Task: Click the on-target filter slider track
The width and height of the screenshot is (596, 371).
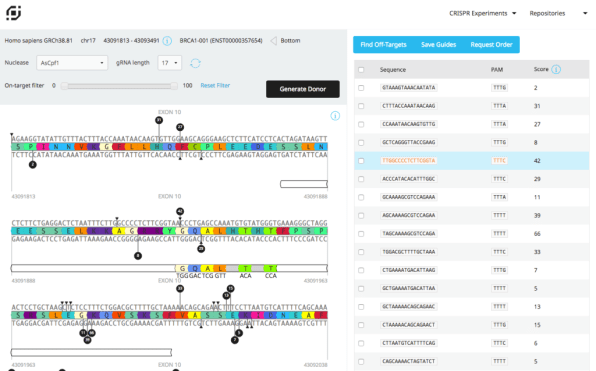Action: click(119, 86)
